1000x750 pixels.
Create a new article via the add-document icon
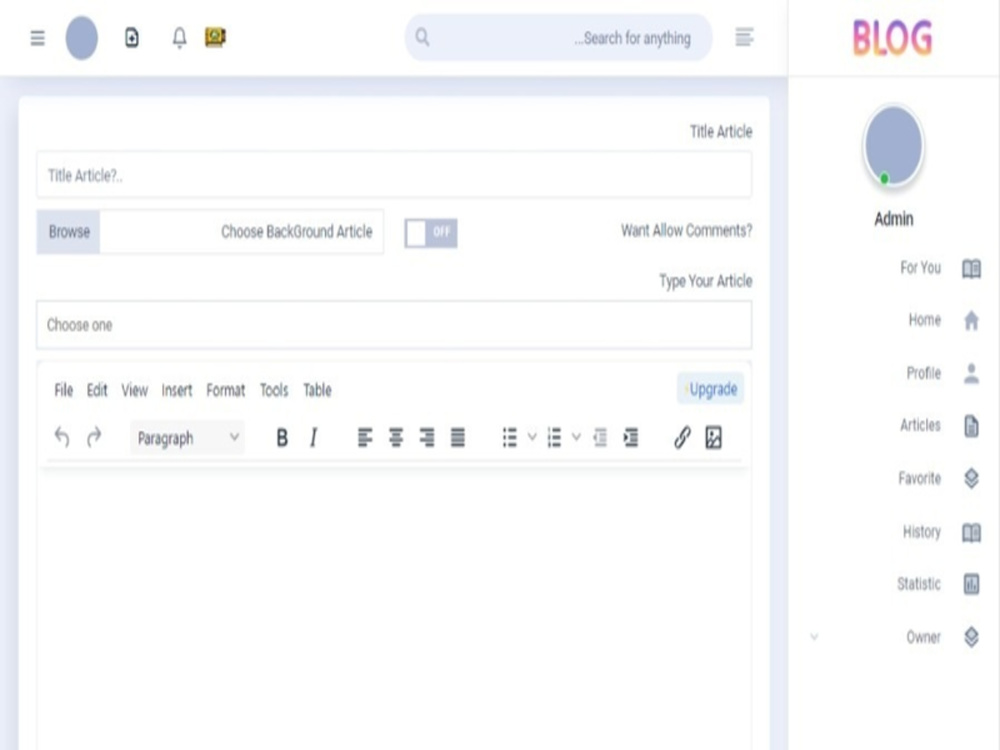pyautogui.click(x=132, y=38)
